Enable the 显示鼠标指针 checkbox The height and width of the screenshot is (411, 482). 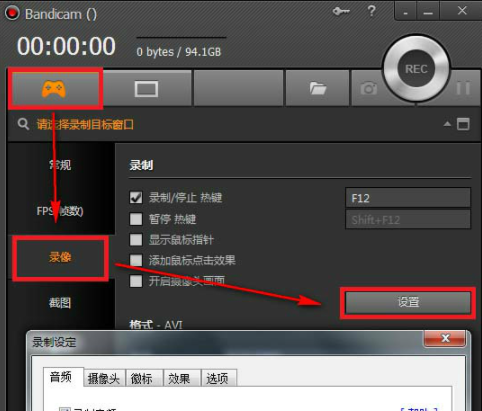click(x=136, y=240)
